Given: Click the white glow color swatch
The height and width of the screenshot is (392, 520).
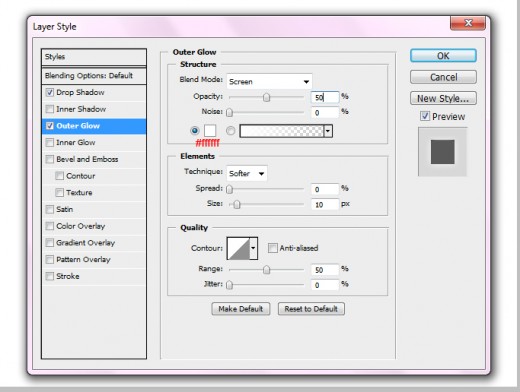Looking at the screenshot, I should [210, 131].
